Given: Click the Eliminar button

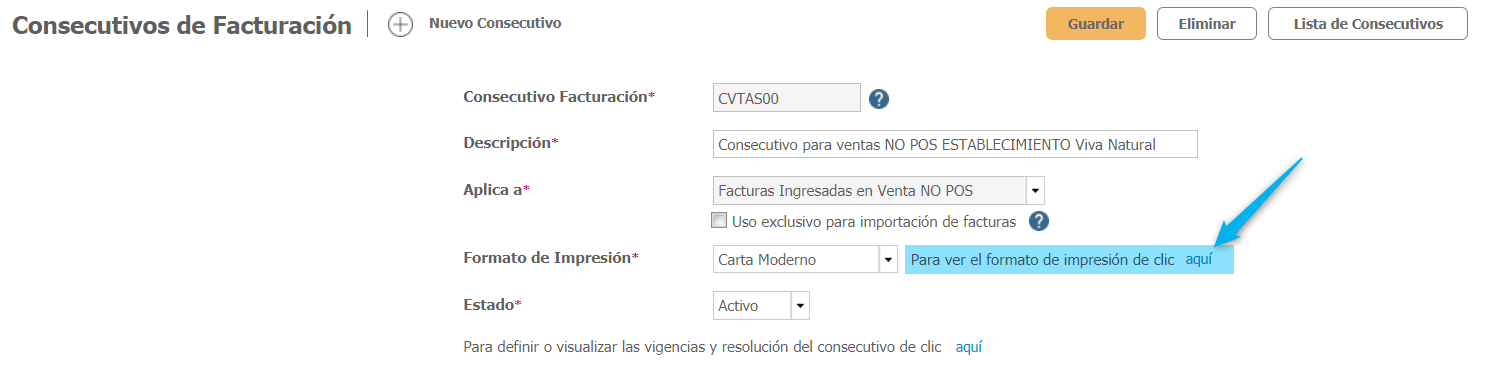Looking at the screenshot, I should point(1207,24).
